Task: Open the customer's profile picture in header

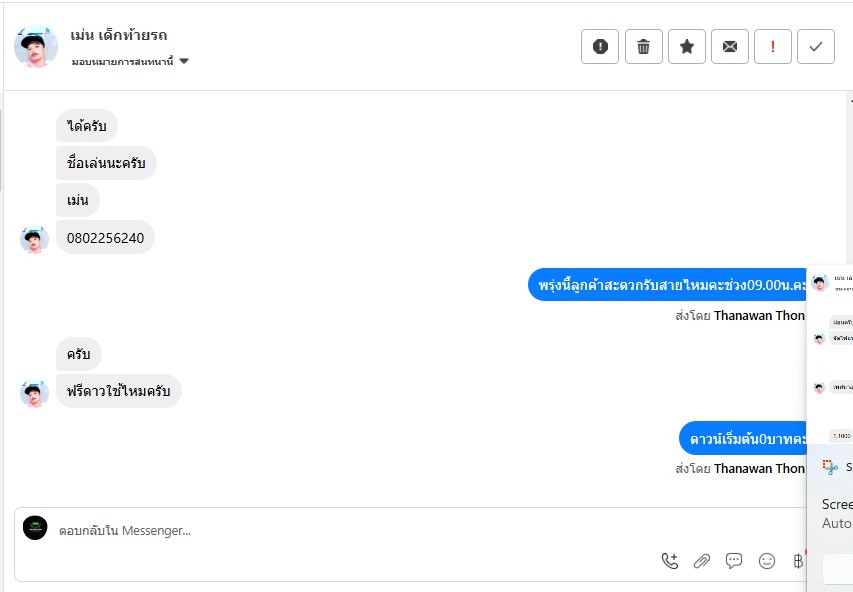Action: point(36,47)
